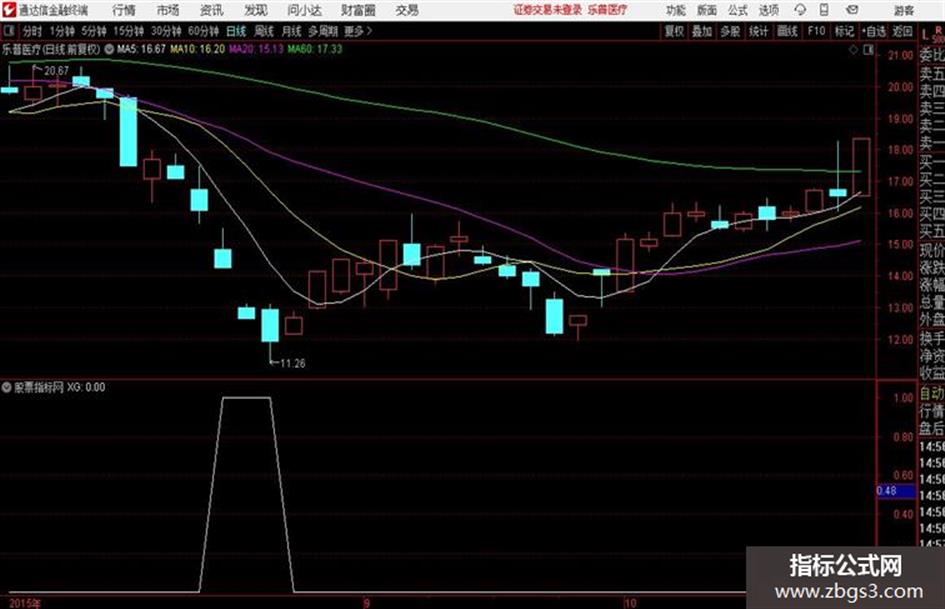Switch to 分时 period tab

(x=32, y=31)
